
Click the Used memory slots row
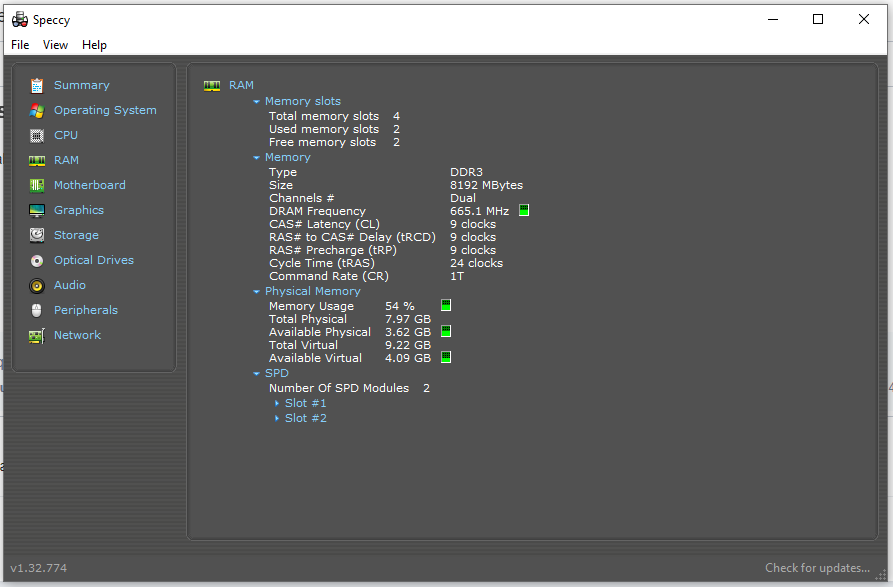point(334,129)
